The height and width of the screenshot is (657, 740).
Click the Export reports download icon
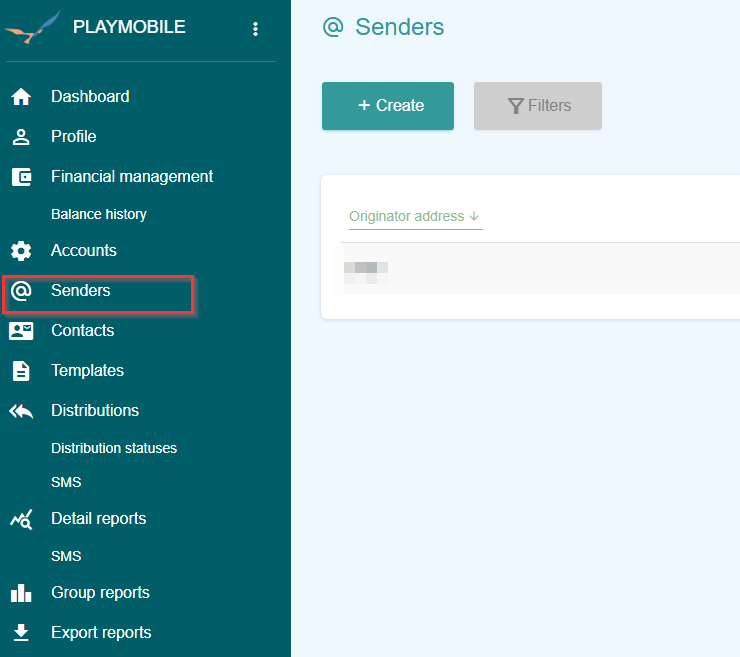tap(21, 633)
